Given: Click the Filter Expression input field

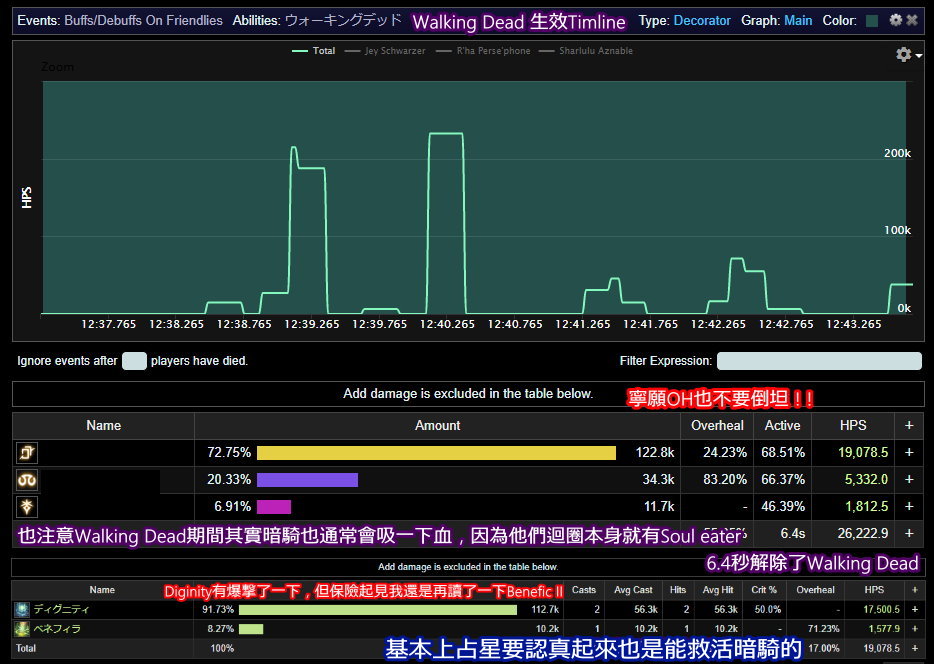Looking at the screenshot, I should point(818,361).
